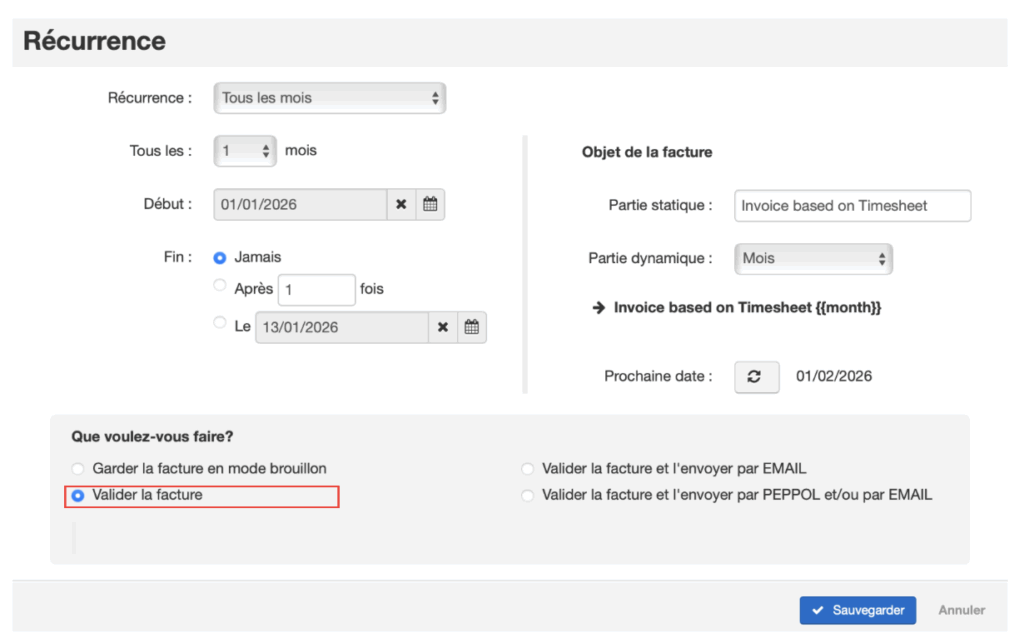Screen dimensions: 1024x638
Task: Choose 'Garder la facture en mode brouillon'
Action: point(78,468)
